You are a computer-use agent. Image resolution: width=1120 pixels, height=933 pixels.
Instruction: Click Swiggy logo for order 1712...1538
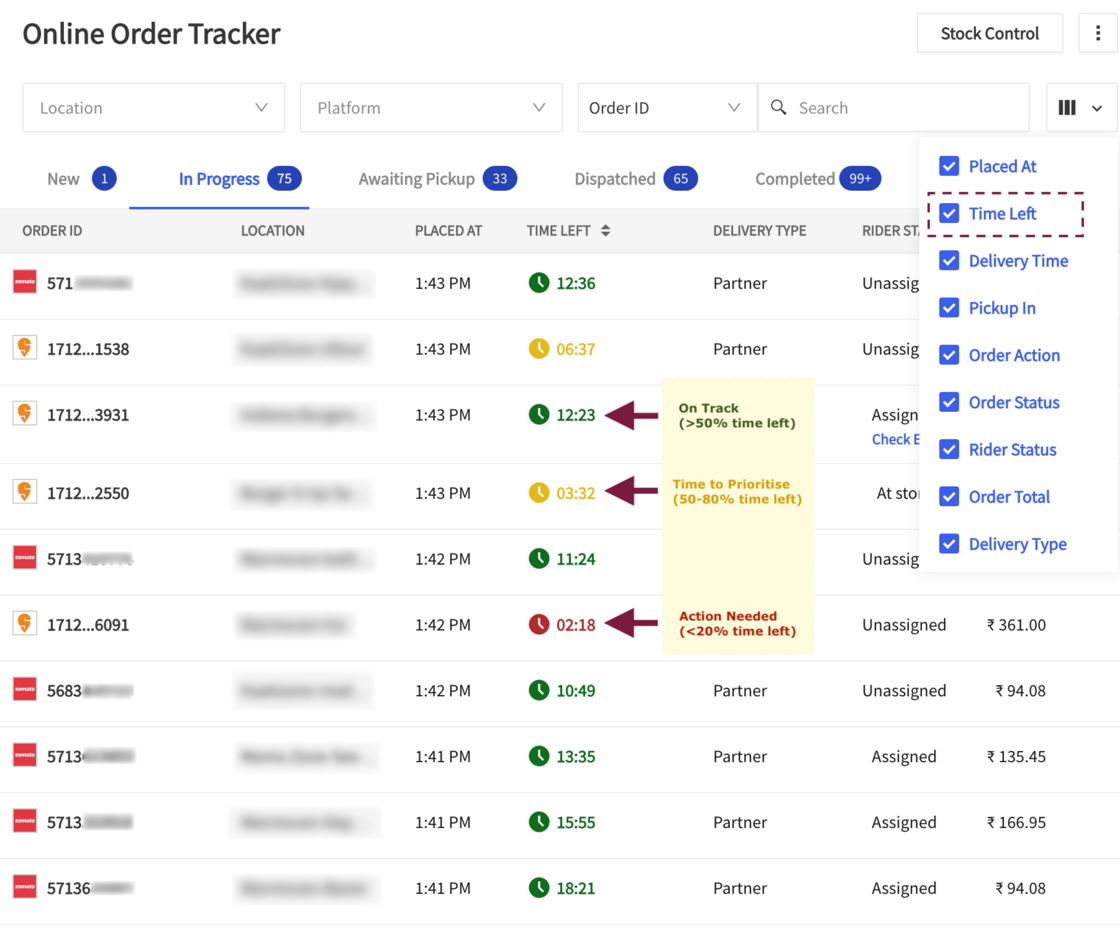point(25,348)
